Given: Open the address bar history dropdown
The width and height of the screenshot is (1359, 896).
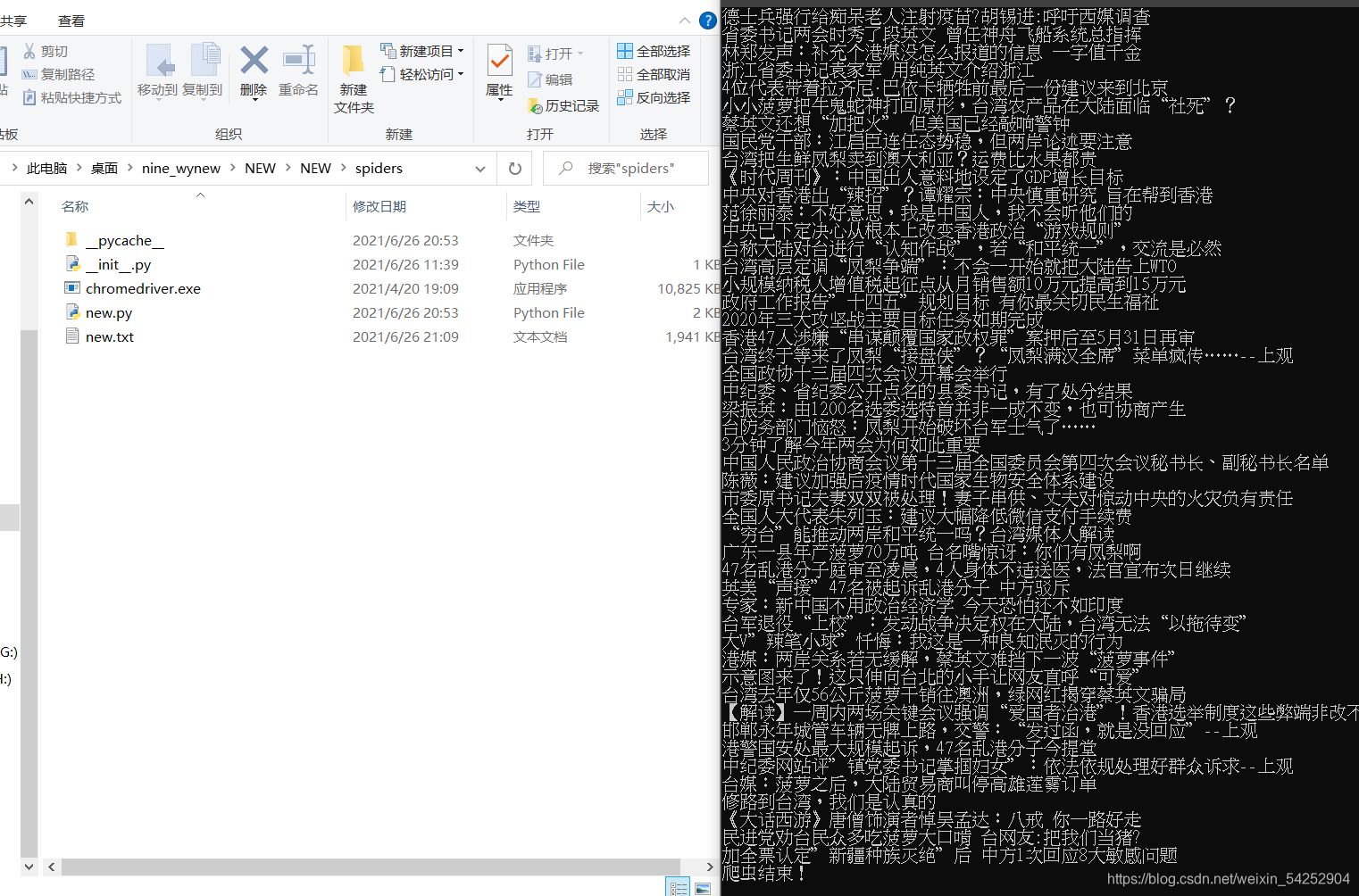Looking at the screenshot, I should (480, 168).
